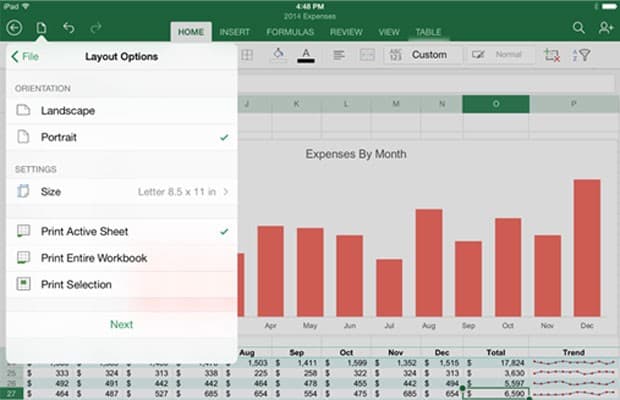The image size is (620, 400).
Task: Tap the share person-plus icon
Action: tap(605, 28)
